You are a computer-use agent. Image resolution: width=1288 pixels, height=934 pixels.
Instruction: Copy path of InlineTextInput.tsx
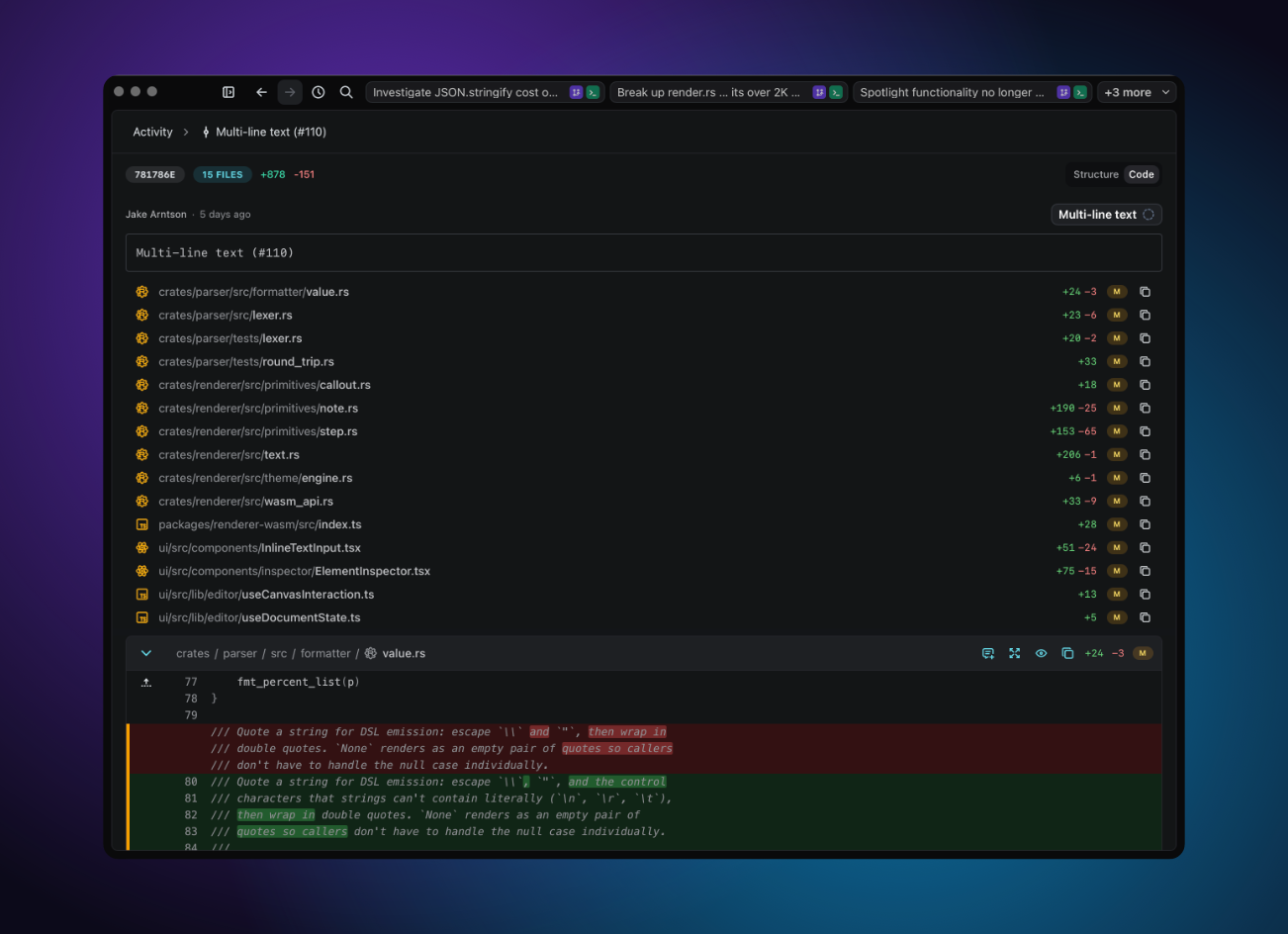(x=1145, y=547)
